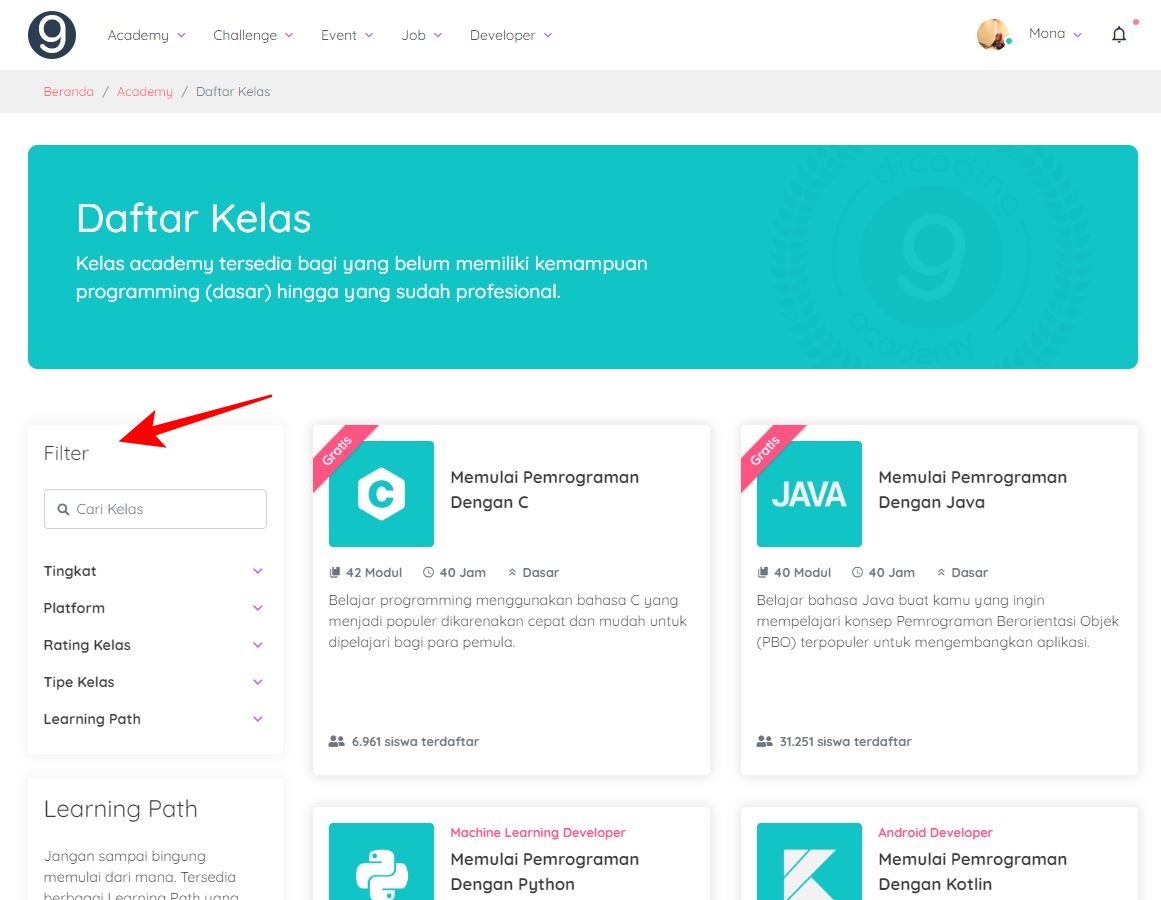Image resolution: width=1161 pixels, height=900 pixels.
Task: Open the notification bell icon
Action: (x=1119, y=34)
